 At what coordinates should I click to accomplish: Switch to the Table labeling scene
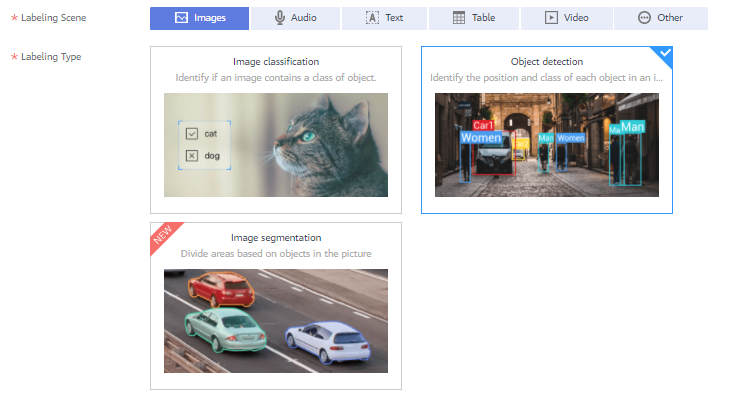(x=474, y=18)
